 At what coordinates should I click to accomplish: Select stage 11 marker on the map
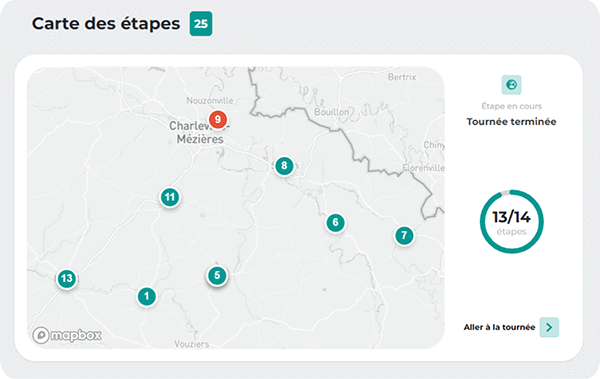[x=170, y=198]
